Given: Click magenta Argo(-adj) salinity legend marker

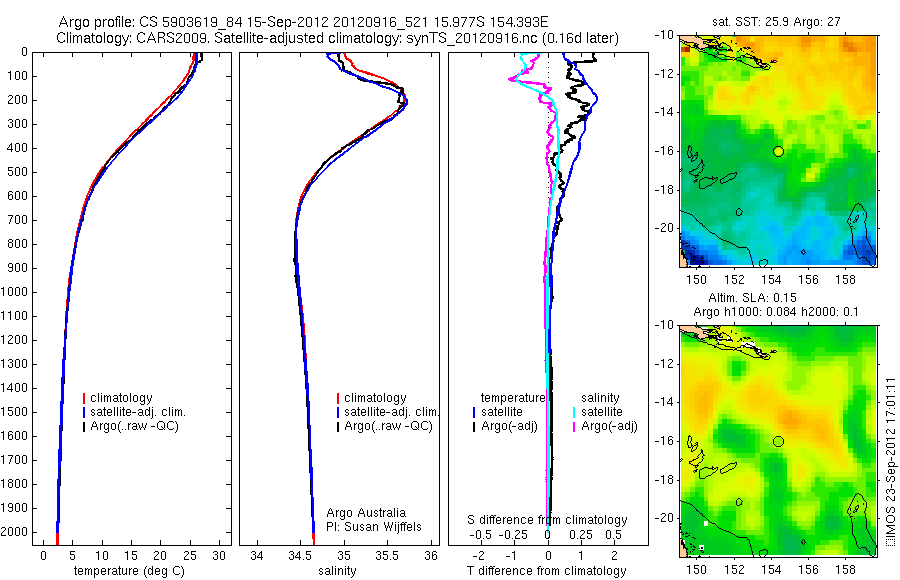Looking at the screenshot, I should (574, 427).
